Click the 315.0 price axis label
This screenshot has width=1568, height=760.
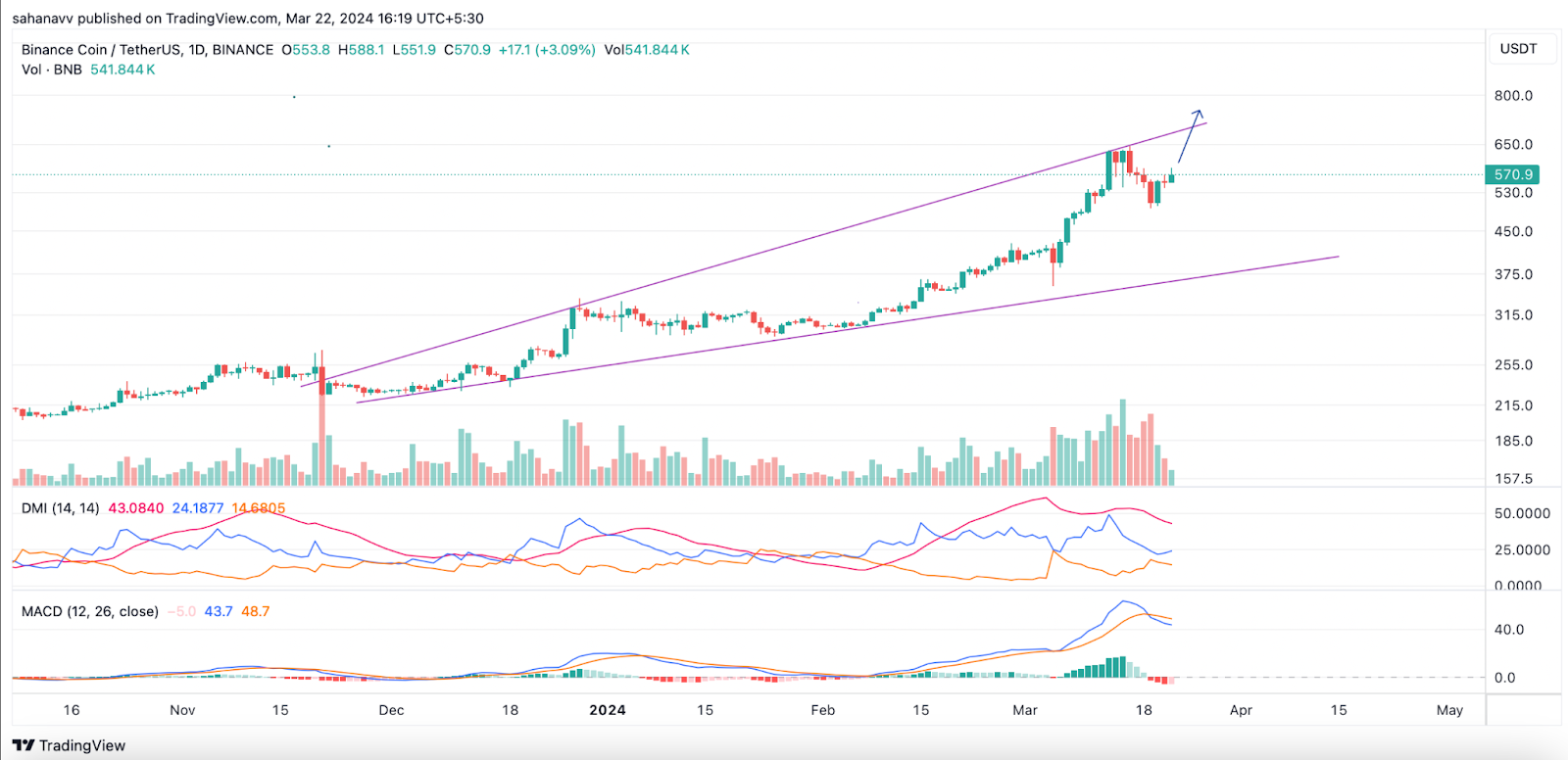pos(1513,314)
